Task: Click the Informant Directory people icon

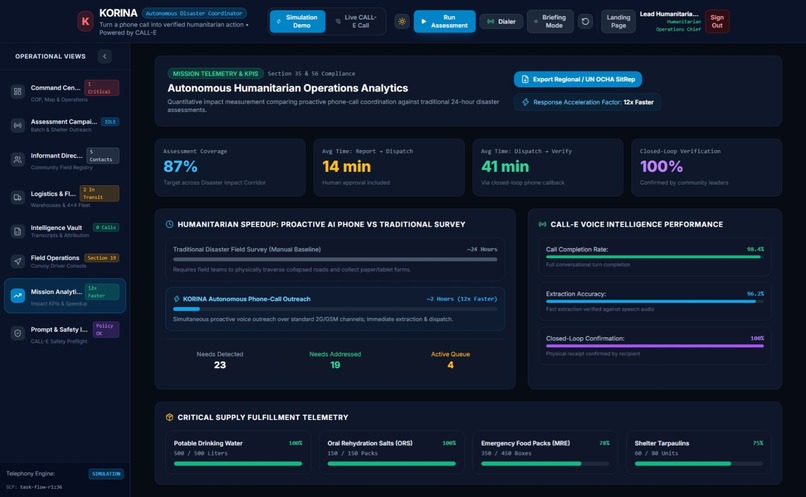Action: [17, 159]
